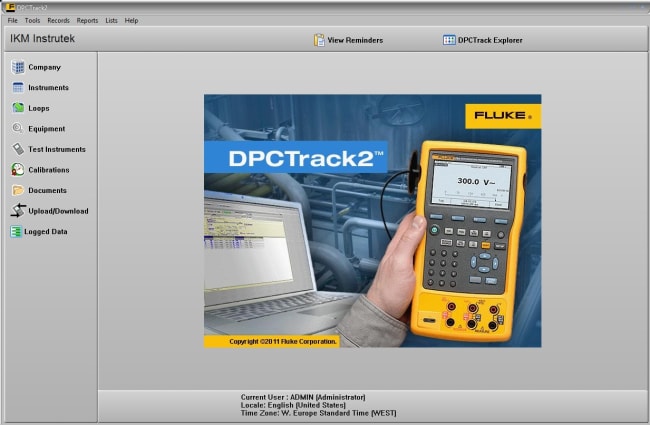Click the Calibrations gauge icon
The image size is (650, 425).
pyautogui.click(x=17, y=170)
